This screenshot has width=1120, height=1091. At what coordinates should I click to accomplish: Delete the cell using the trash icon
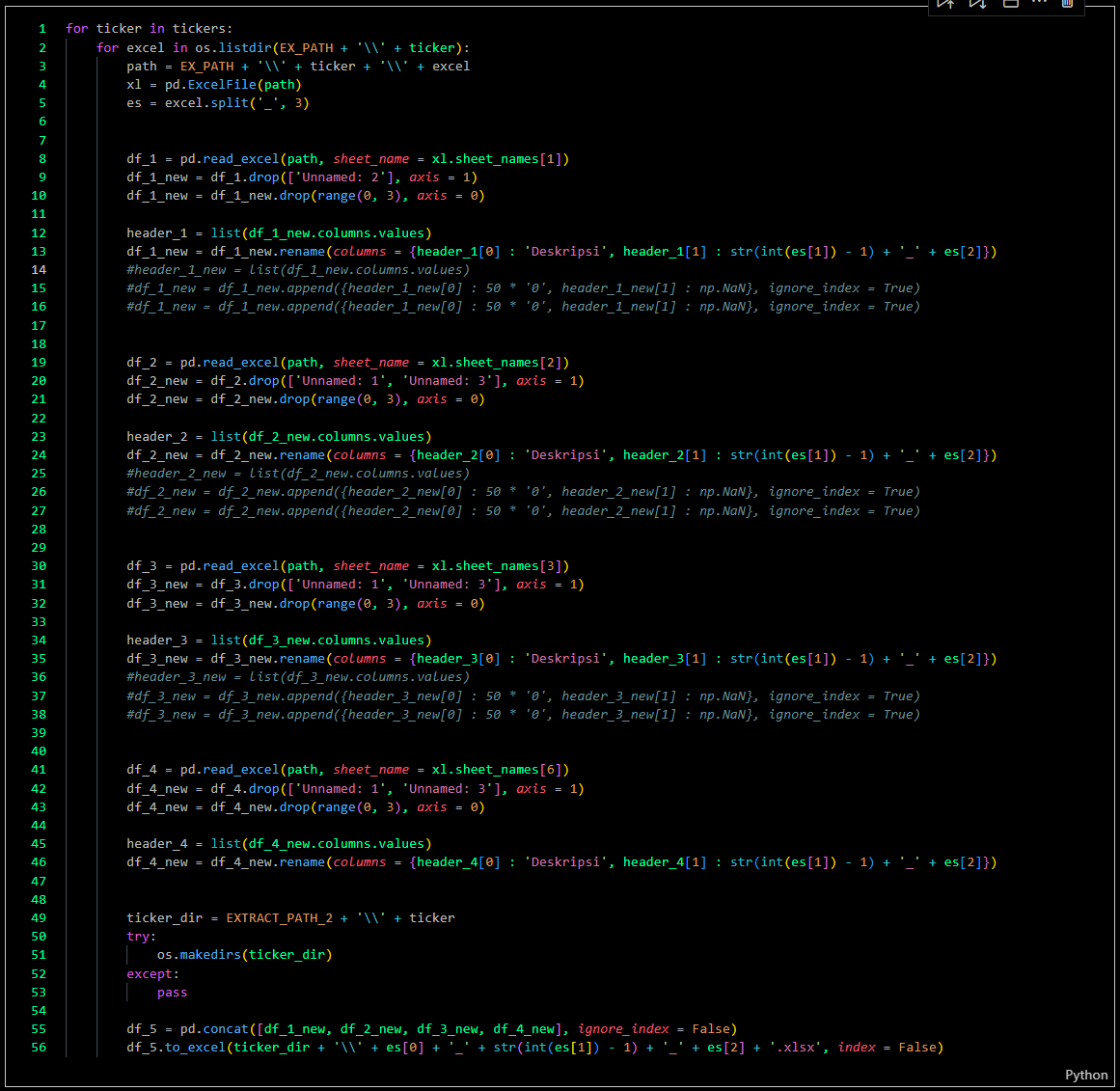click(x=1067, y=4)
